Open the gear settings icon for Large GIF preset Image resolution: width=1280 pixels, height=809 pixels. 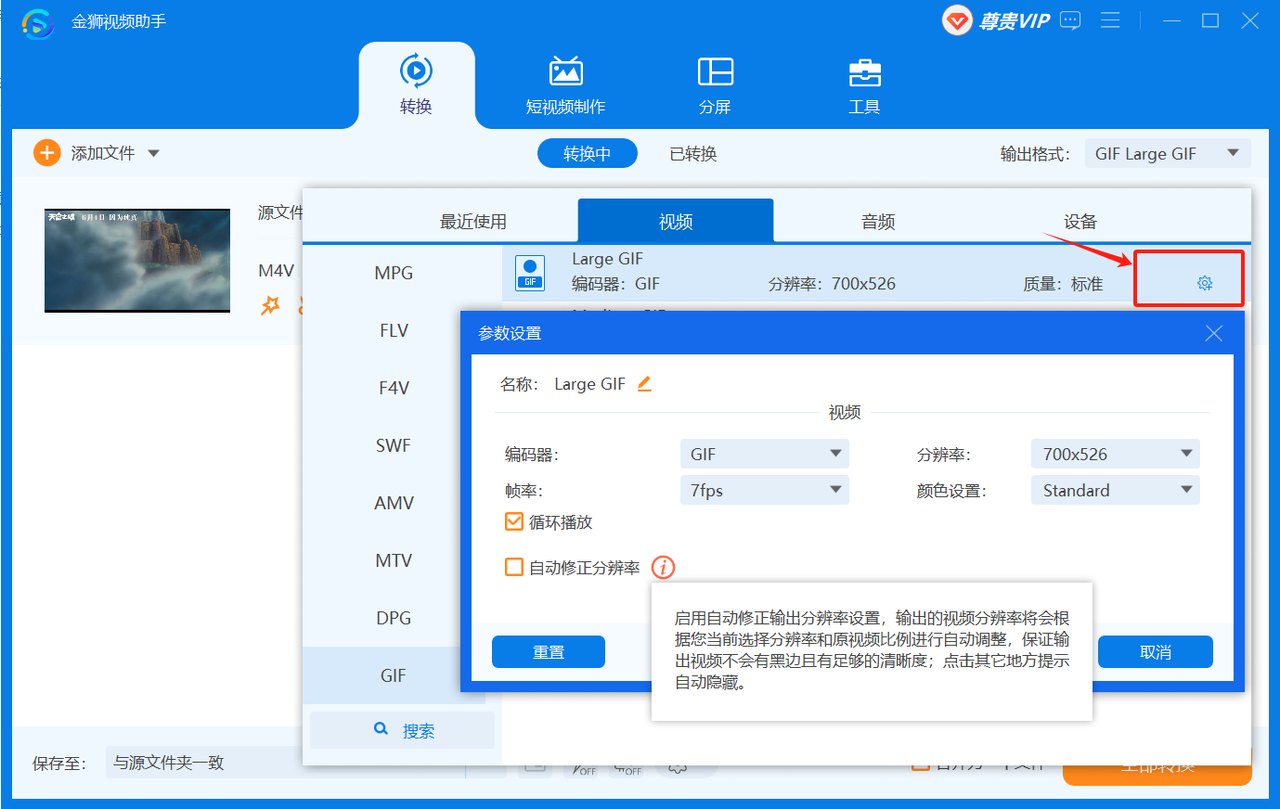[x=1188, y=277]
